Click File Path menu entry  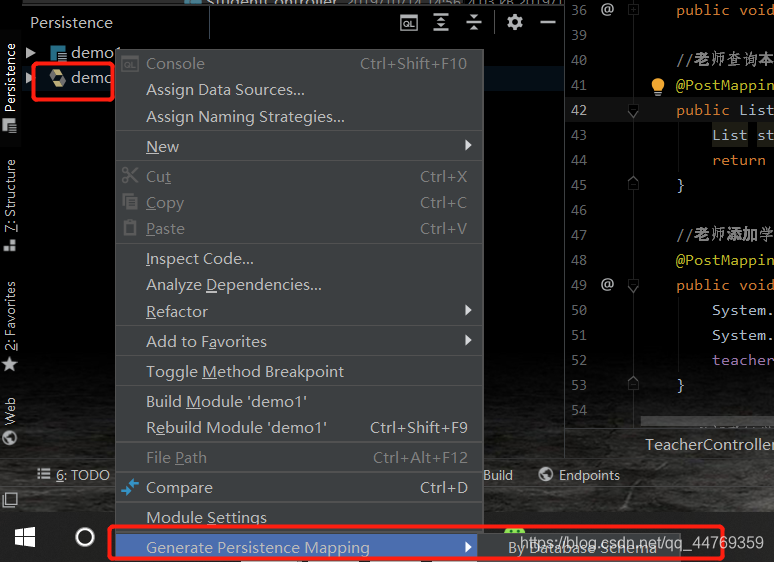pos(299,458)
